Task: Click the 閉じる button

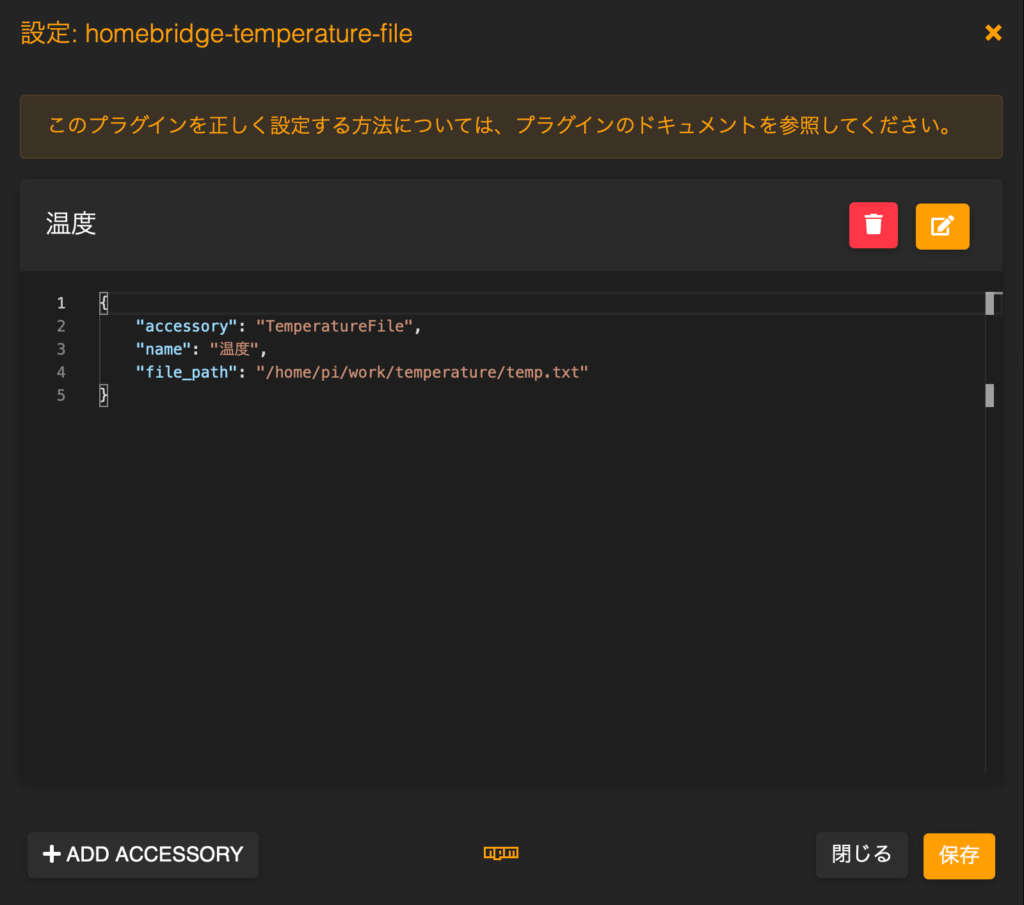Action: coord(861,855)
